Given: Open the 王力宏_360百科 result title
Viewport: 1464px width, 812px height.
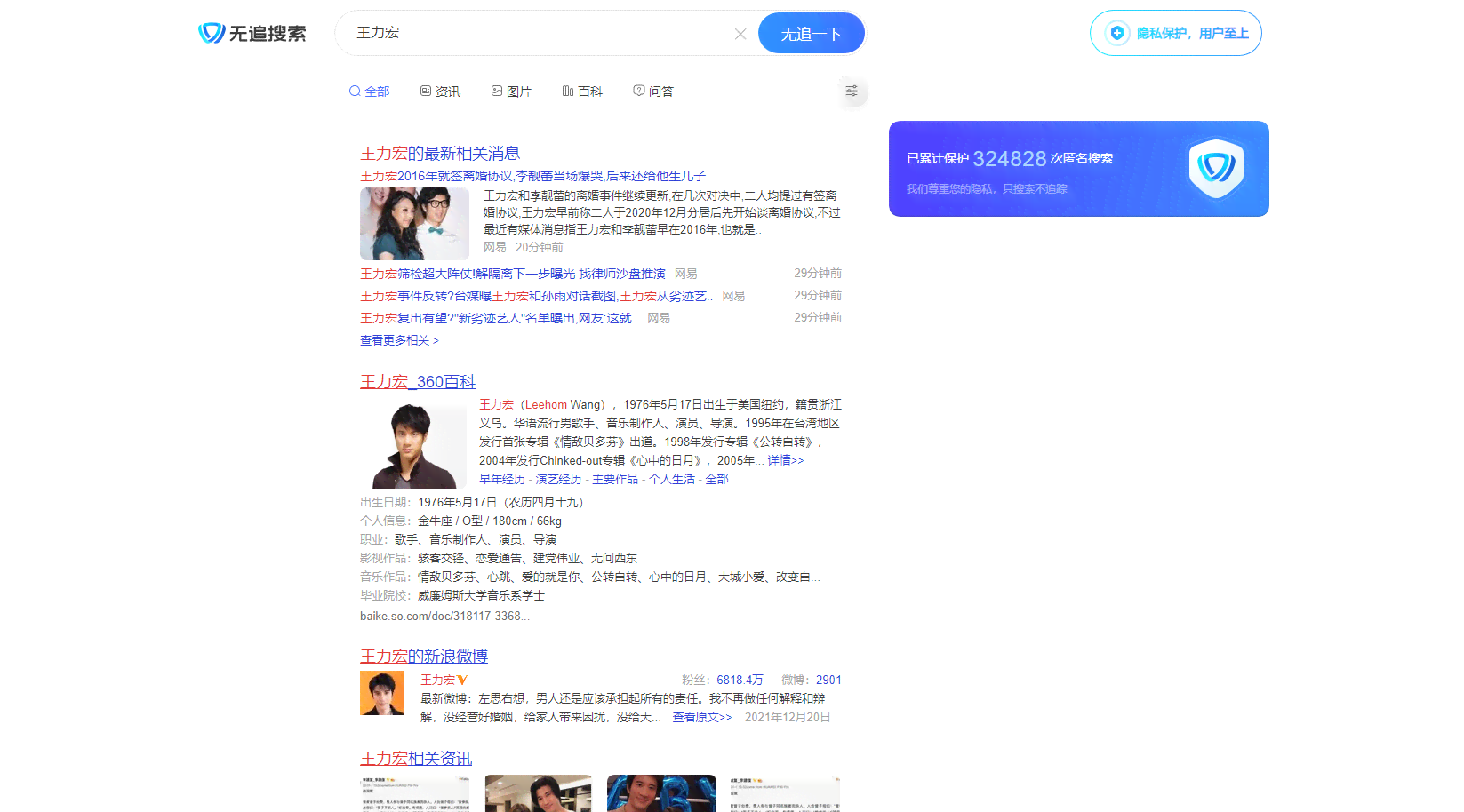Looking at the screenshot, I should point(418,382).
